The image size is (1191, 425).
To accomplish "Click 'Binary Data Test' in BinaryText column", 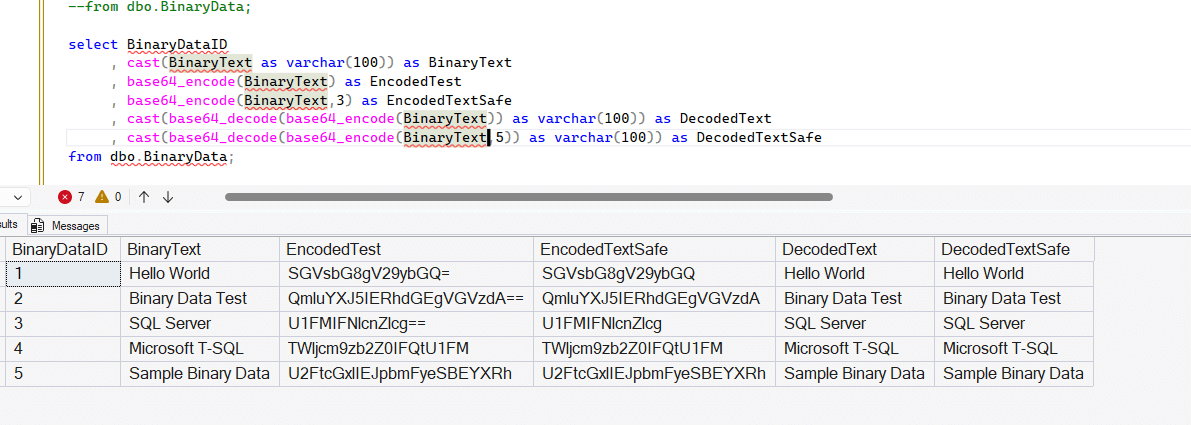I will pyautogui.click(x=200, y=299).
